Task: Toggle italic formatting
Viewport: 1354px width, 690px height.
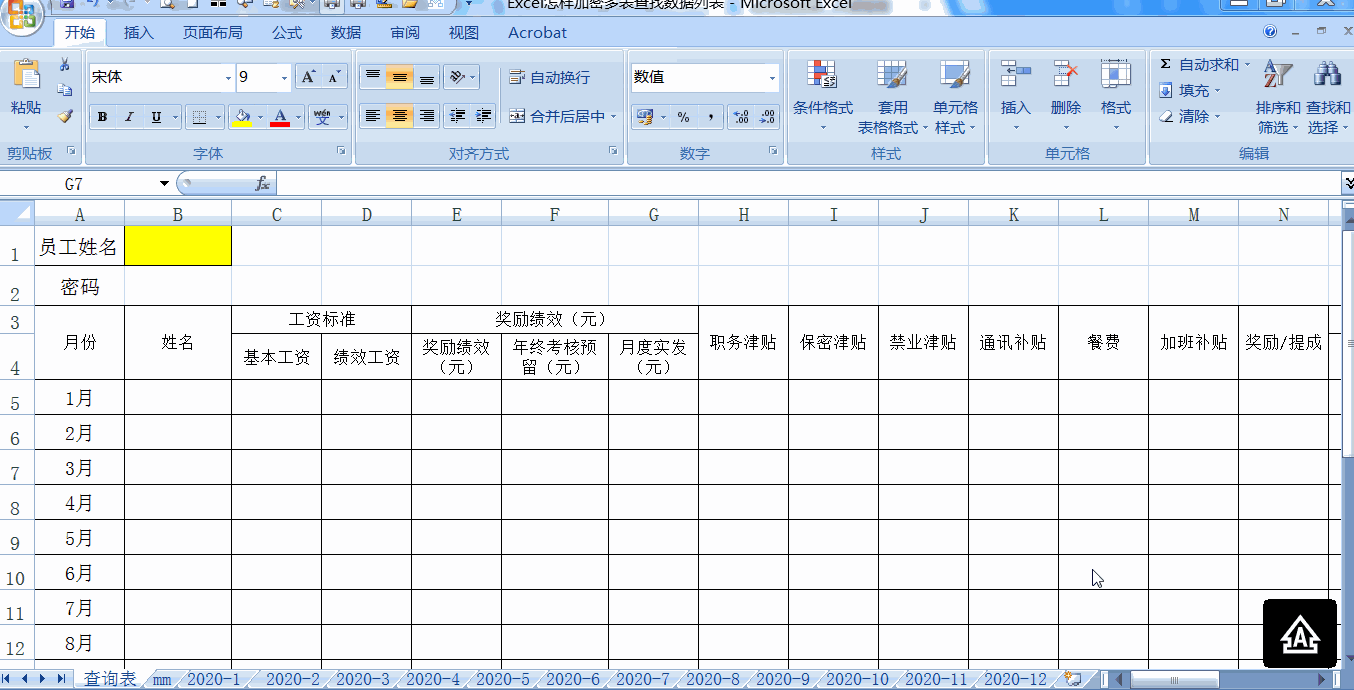Action: coord(126,117)
